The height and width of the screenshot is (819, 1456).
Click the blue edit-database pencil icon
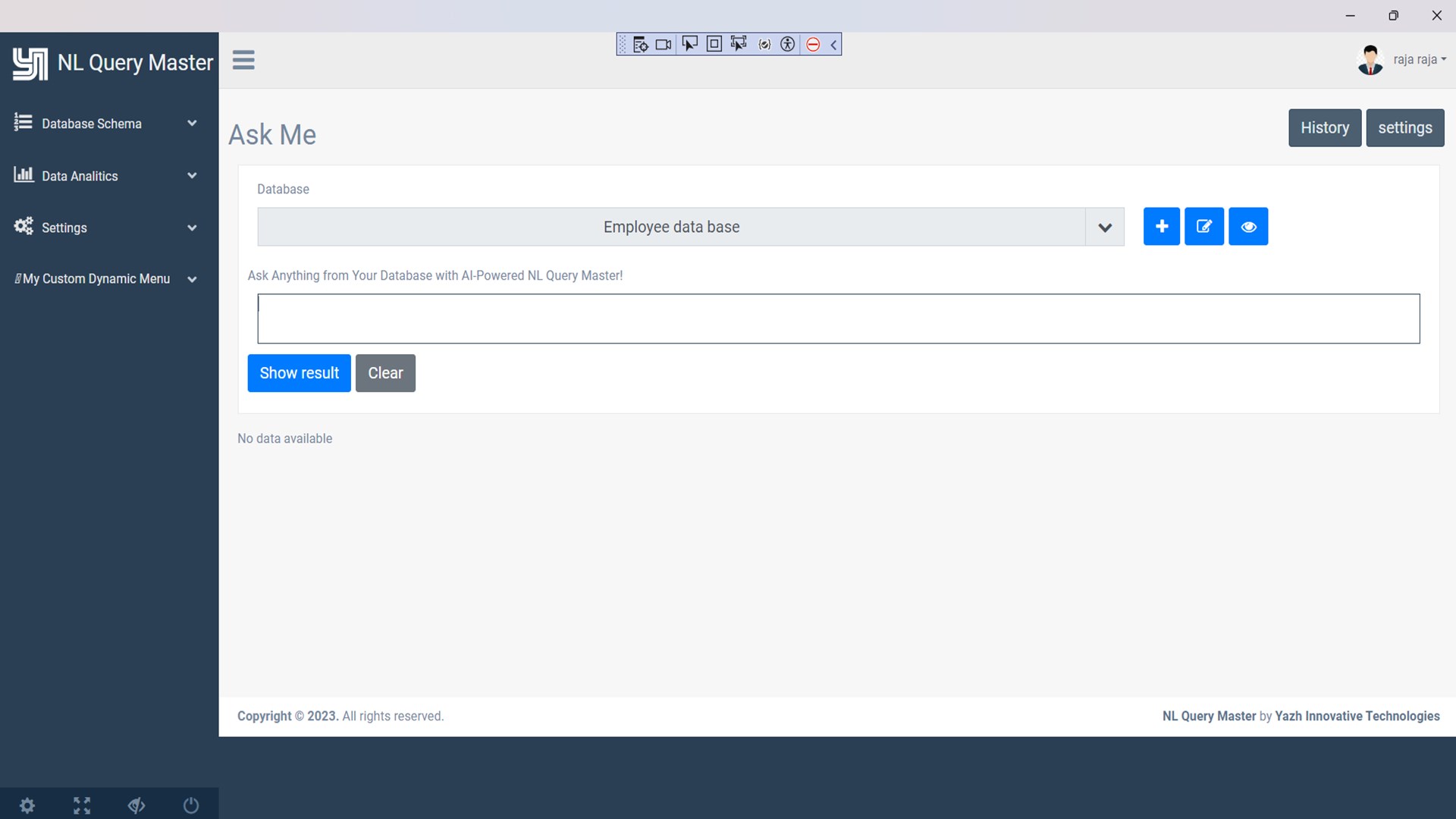pos(1204,226)
